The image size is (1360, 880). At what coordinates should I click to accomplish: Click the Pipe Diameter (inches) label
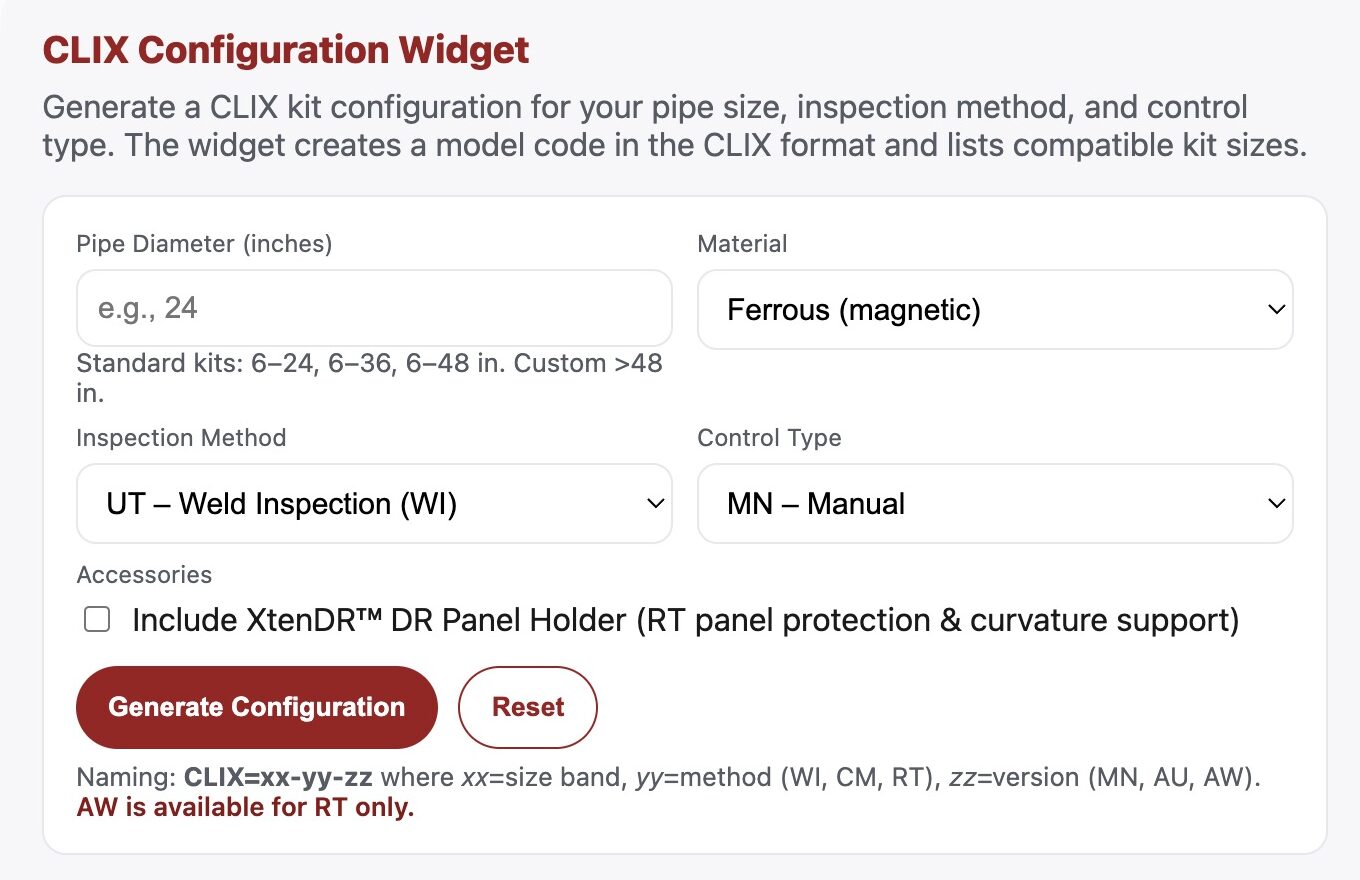pyautogui.click(x=204, y=243)
